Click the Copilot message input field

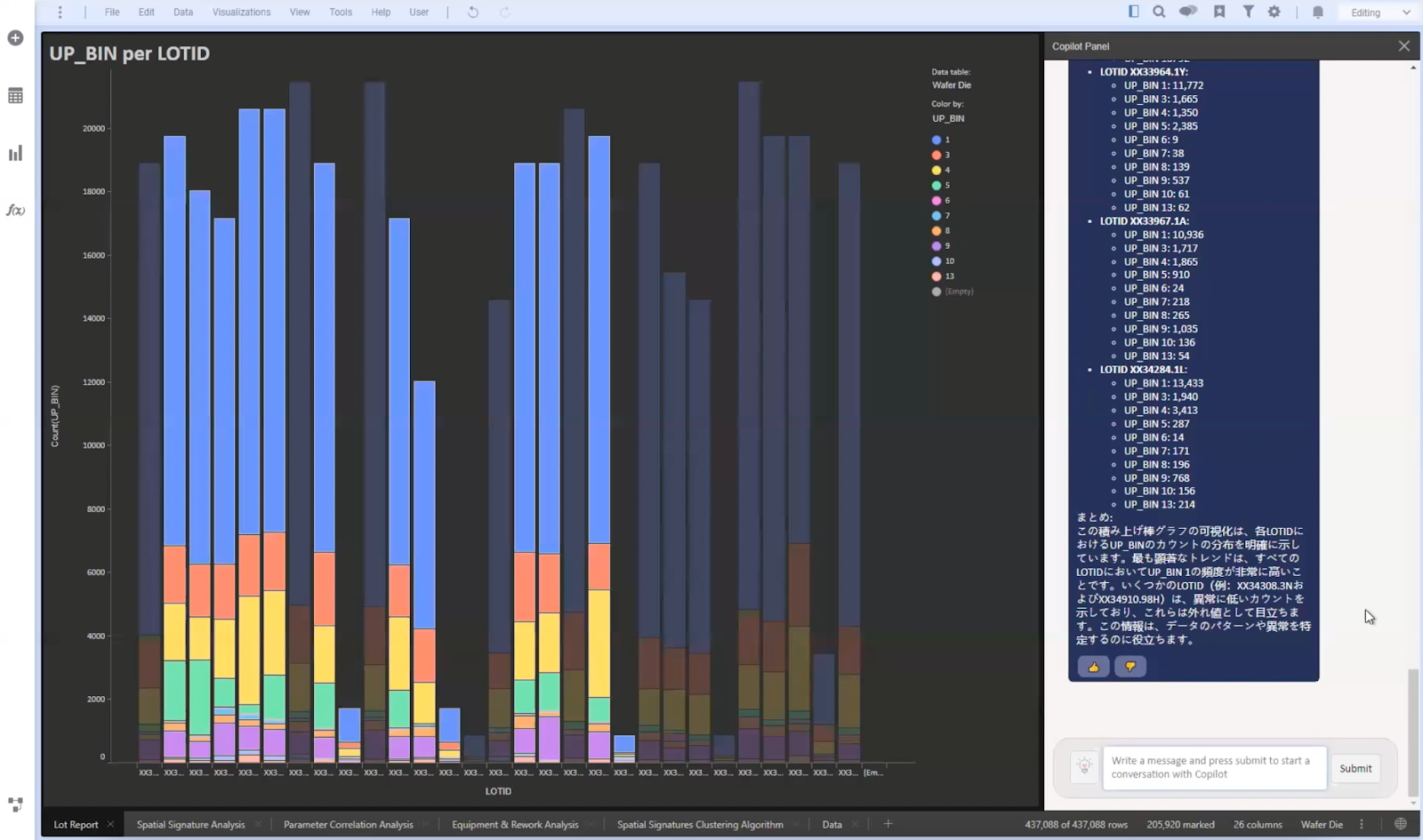click(1213, 767)
